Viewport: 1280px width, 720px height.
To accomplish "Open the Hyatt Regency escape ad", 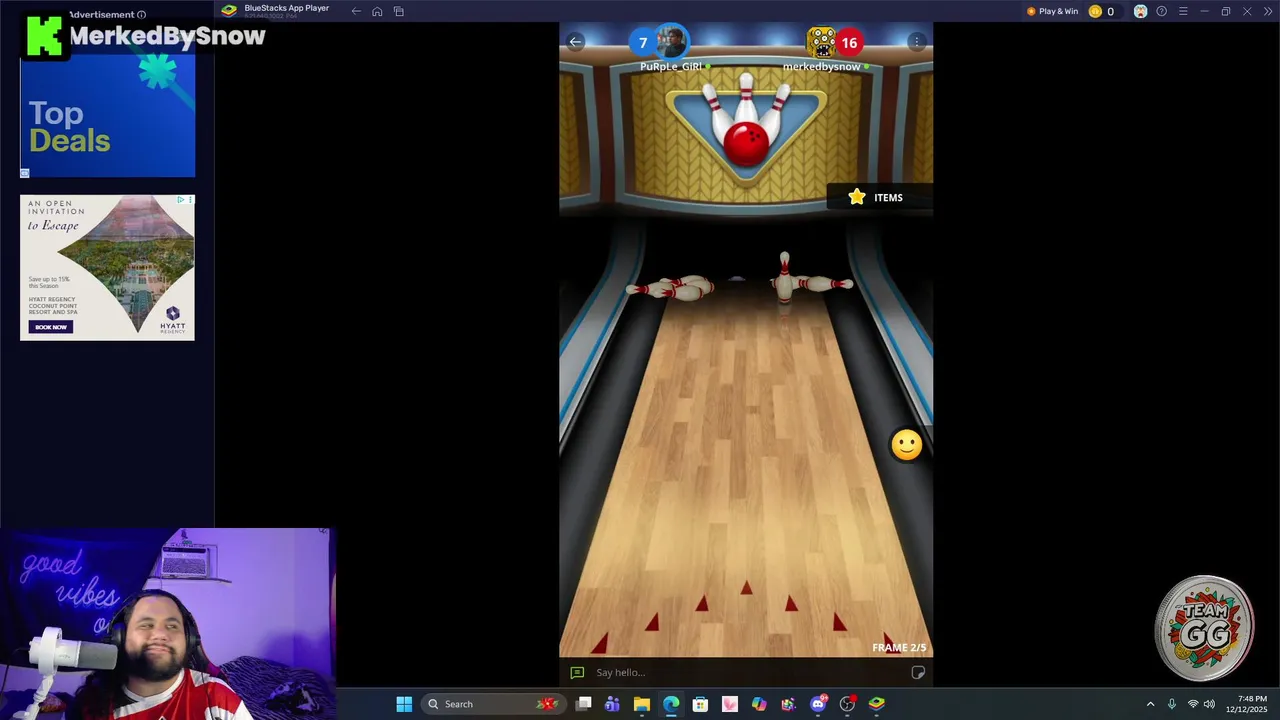I will [x=108, y=267].
